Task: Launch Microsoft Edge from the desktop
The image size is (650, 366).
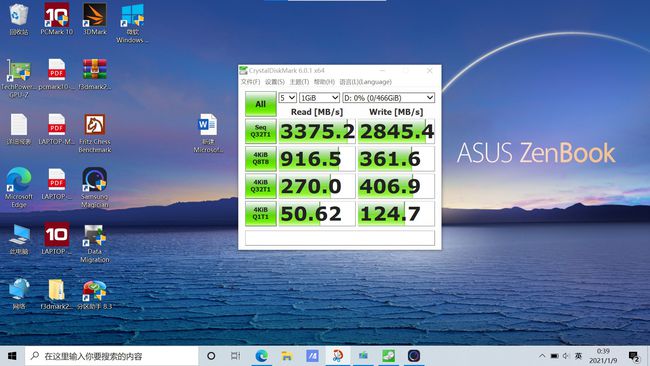Action: click(x=19, y=187)
